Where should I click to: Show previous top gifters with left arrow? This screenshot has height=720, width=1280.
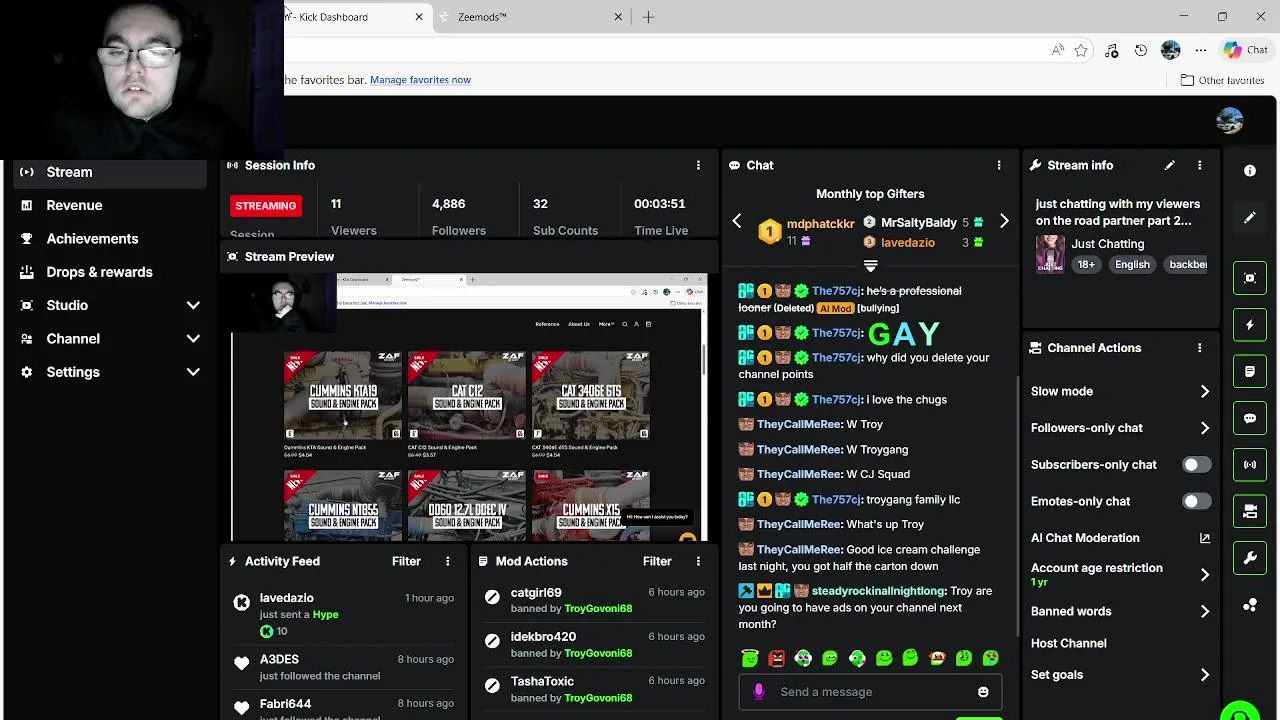[x=737, y=222]
